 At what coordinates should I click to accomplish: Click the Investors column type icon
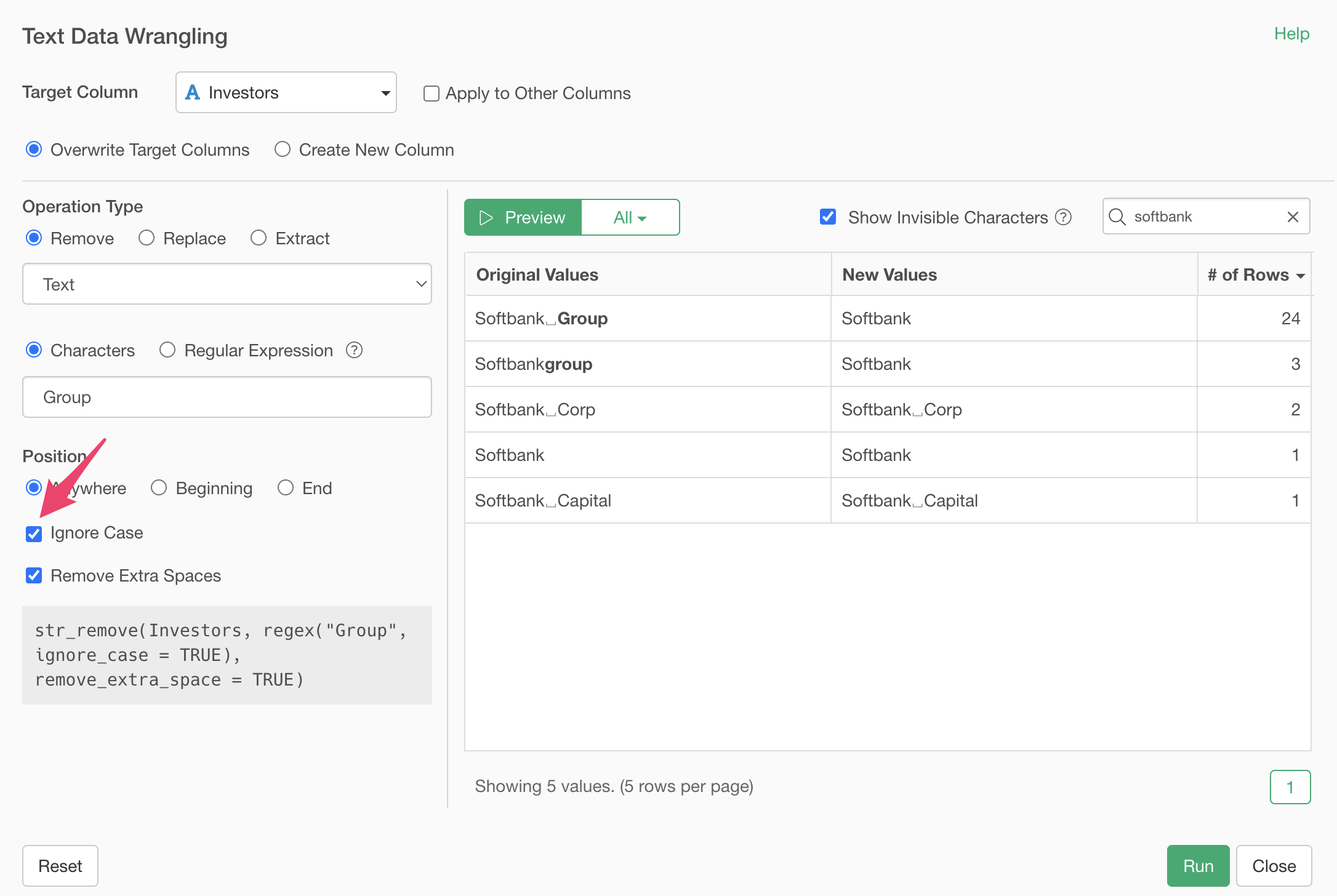pyautogui.click(x=193, y=92)
